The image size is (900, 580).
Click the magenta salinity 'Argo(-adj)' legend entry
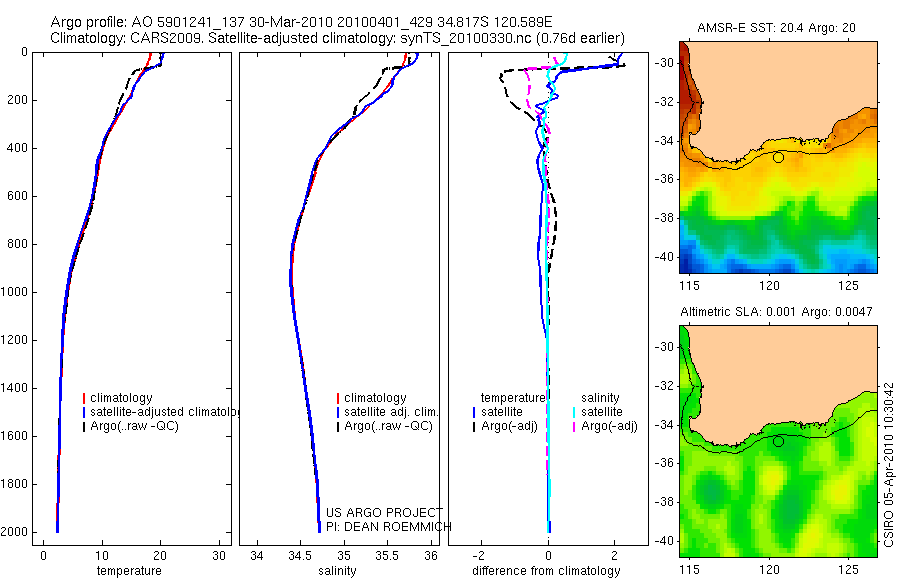pyautogui.click(x=605, y=426)
